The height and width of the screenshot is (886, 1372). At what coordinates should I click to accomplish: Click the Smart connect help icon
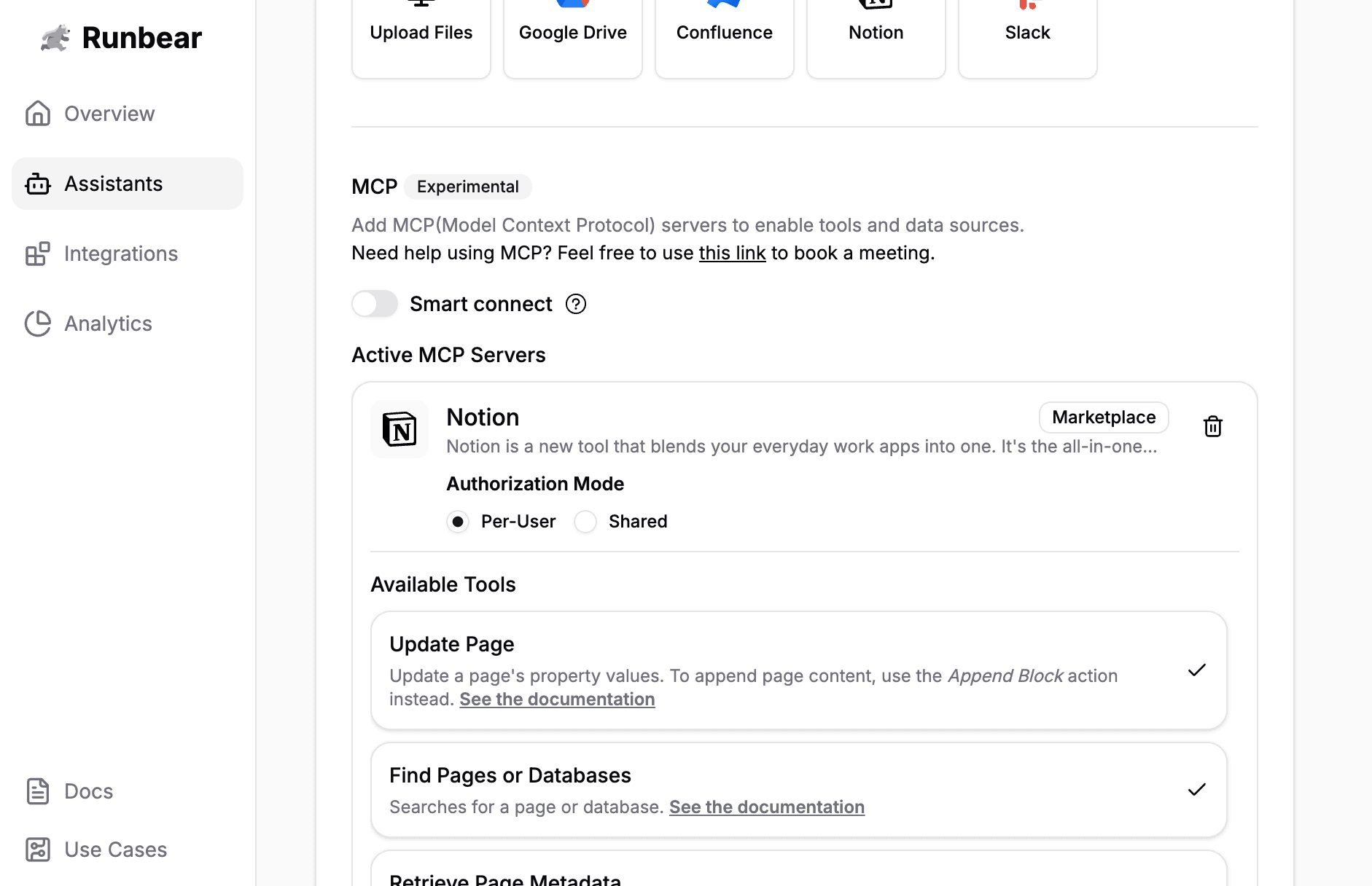coord(576,304)
